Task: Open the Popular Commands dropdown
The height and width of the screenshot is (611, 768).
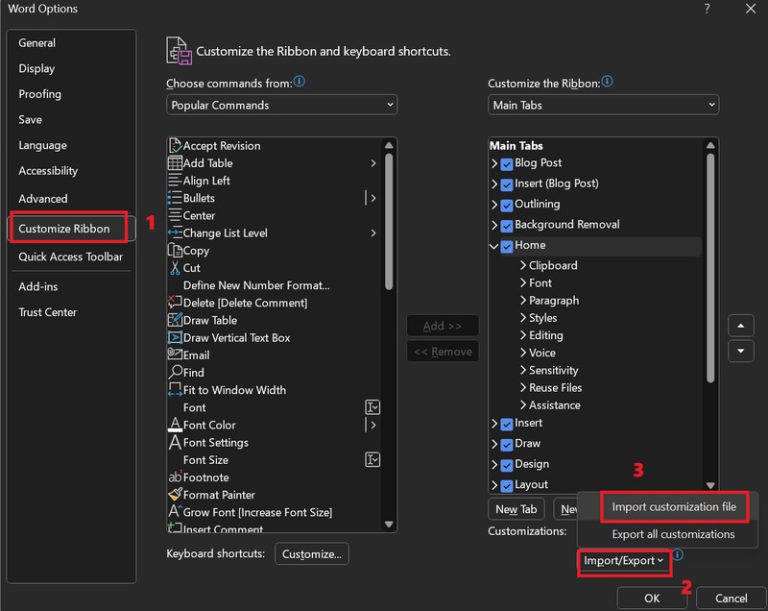Action: tap(281, 105)
